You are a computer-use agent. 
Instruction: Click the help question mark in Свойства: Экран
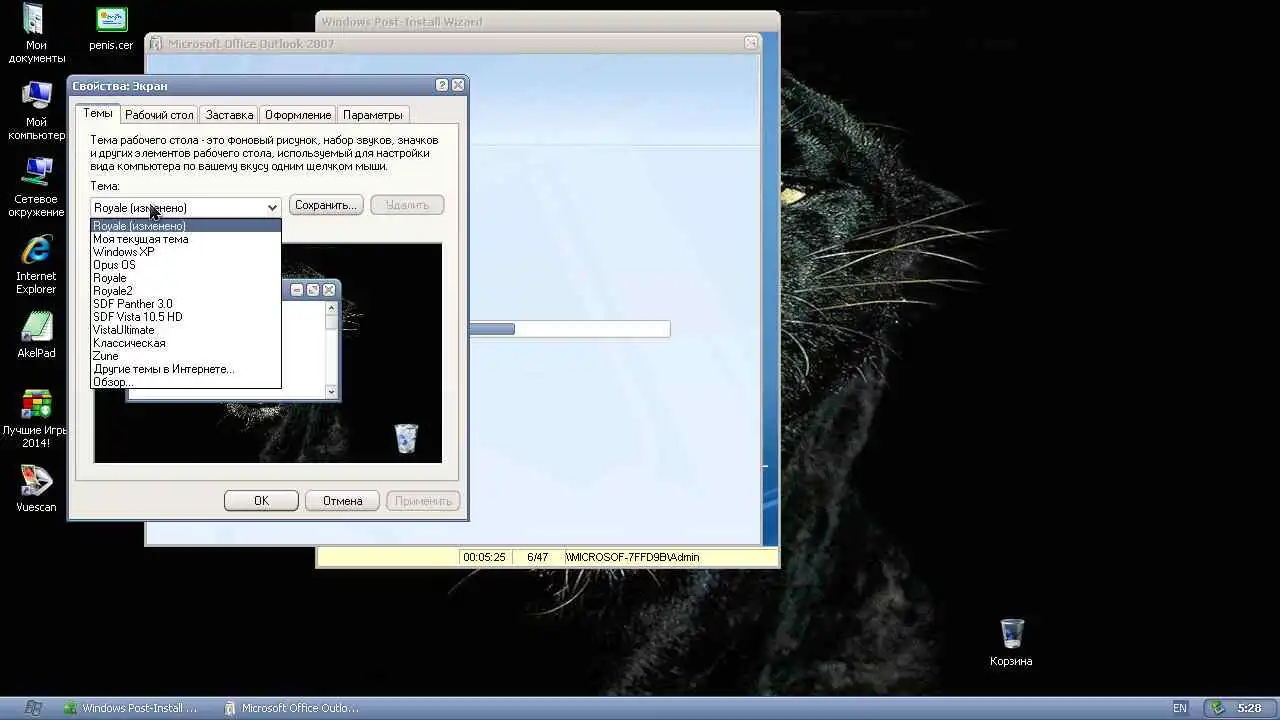pyautogui.click(x=443, y=86)
